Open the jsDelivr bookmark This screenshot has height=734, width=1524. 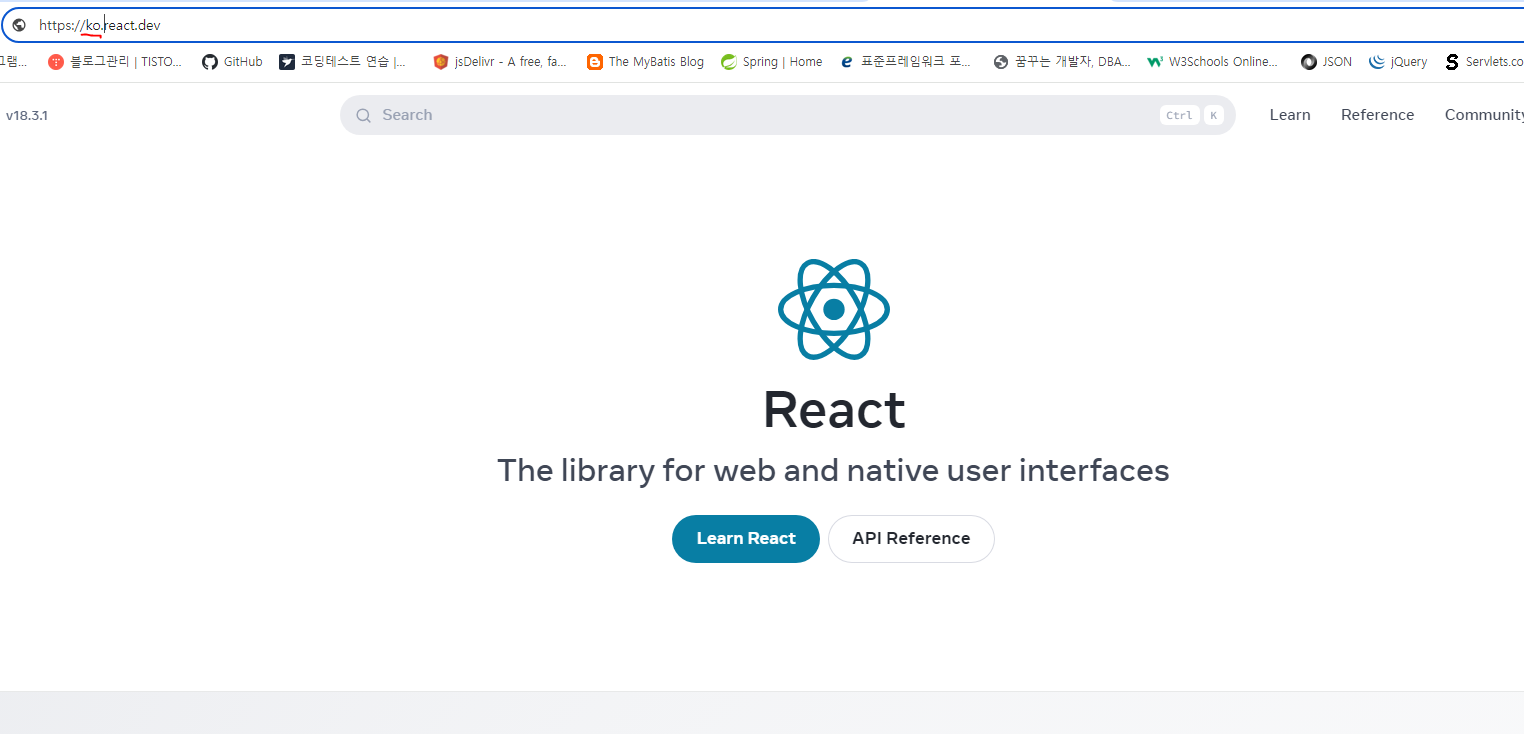[500, 62]
